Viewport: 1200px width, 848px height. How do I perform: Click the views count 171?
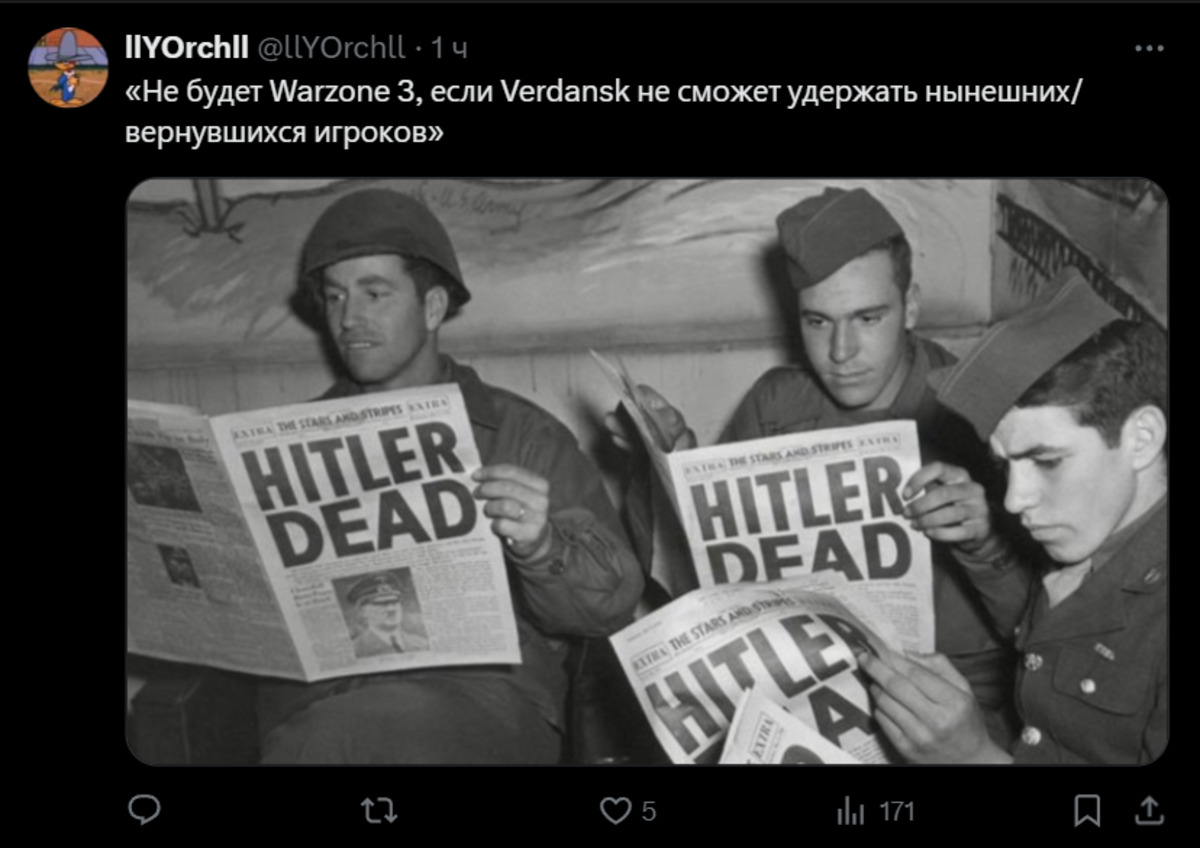897,811
